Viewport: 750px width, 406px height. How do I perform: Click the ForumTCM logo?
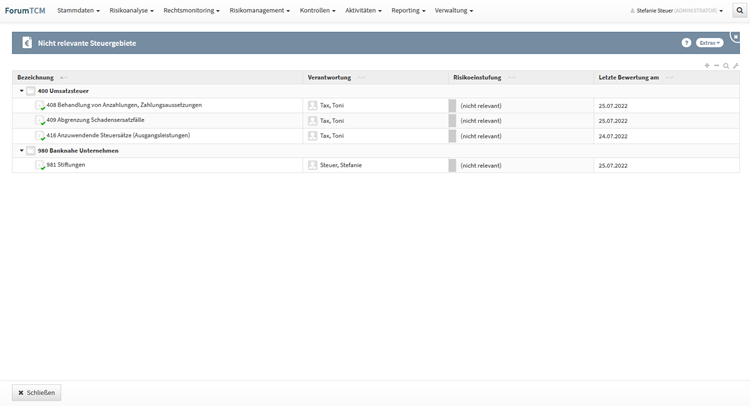25,10
